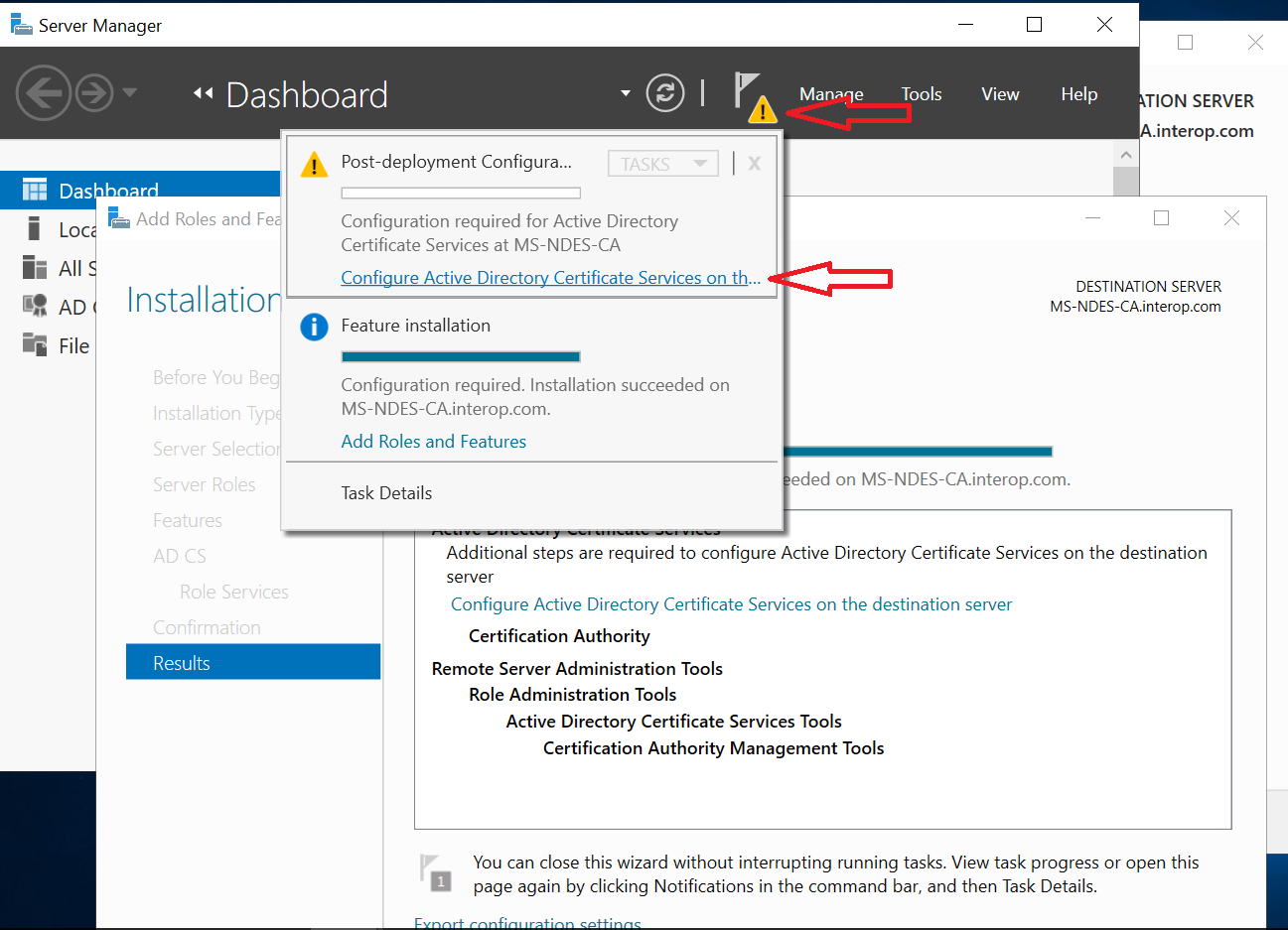
Task: Click the AD CS sidebar icon
Action: 34,307
